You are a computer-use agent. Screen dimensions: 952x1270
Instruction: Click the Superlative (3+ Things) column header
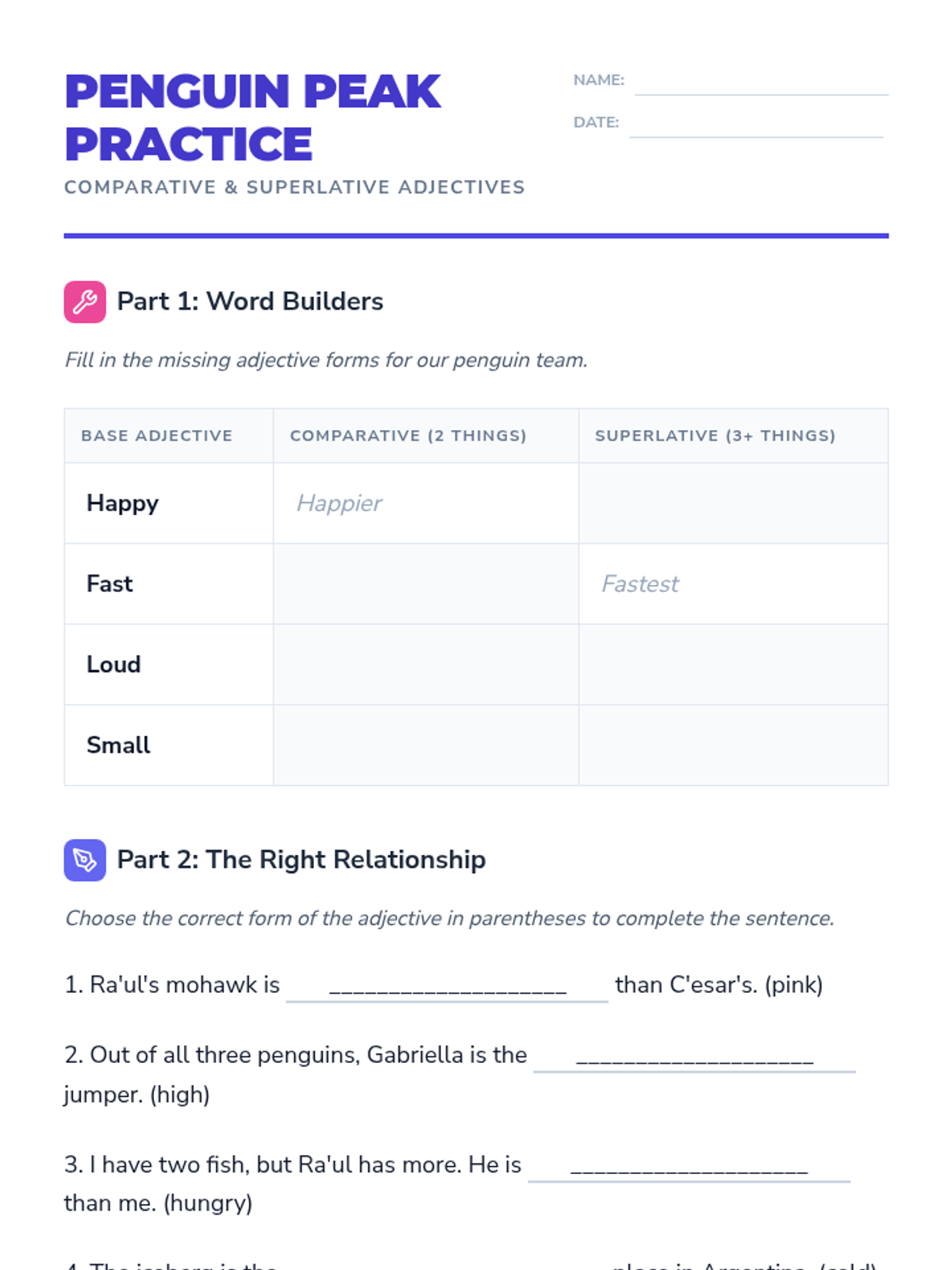715,436
